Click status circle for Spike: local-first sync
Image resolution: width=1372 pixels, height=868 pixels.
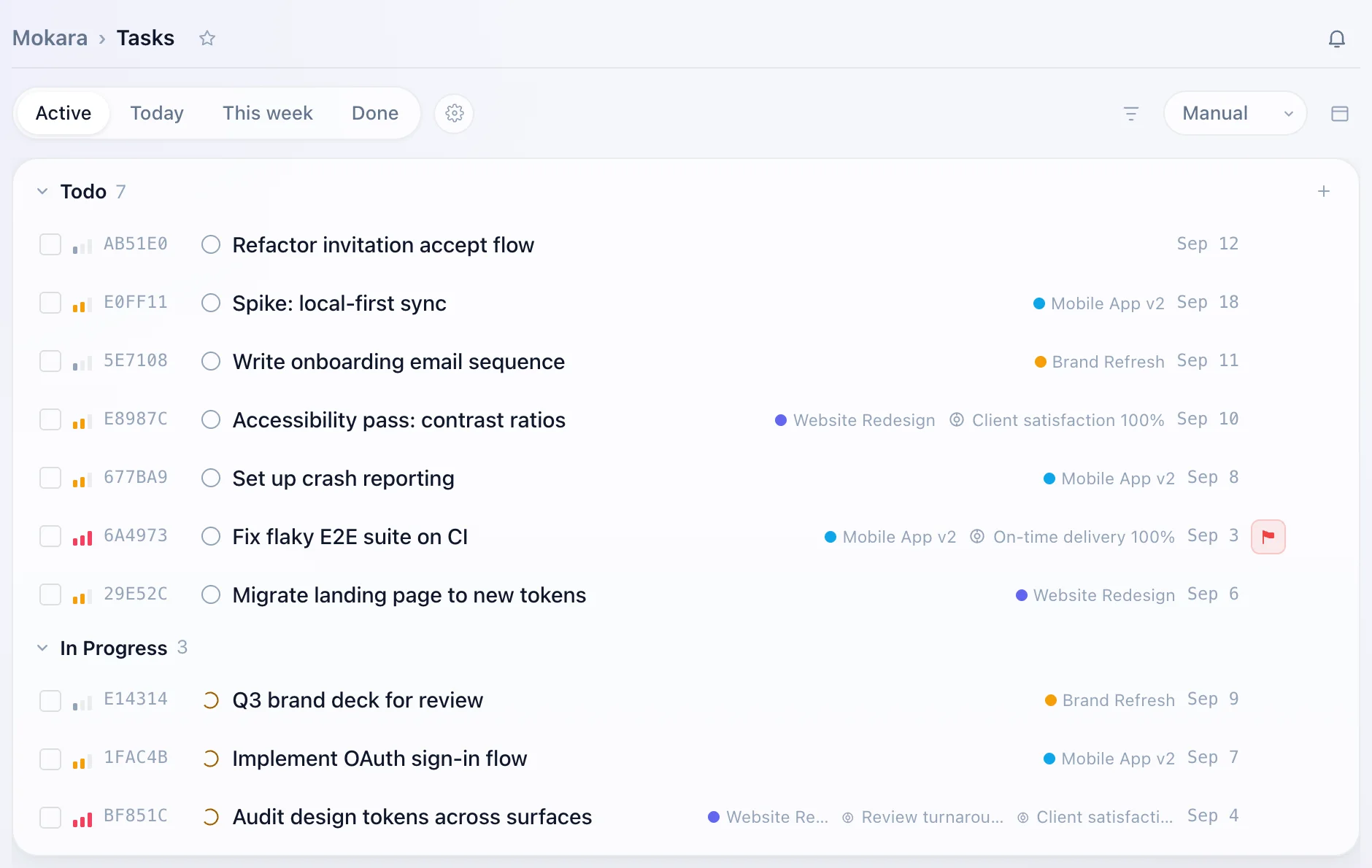[211, 303]
